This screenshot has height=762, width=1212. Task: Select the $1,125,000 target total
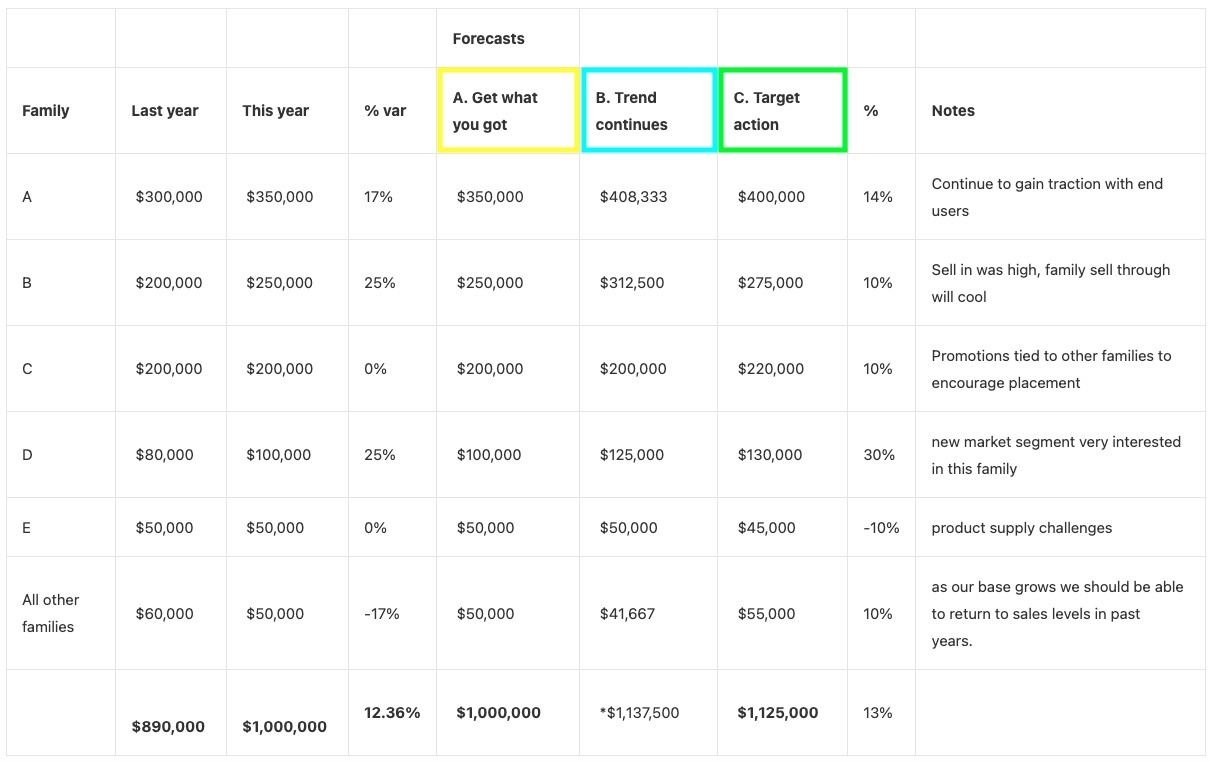[x=778, y=713]
